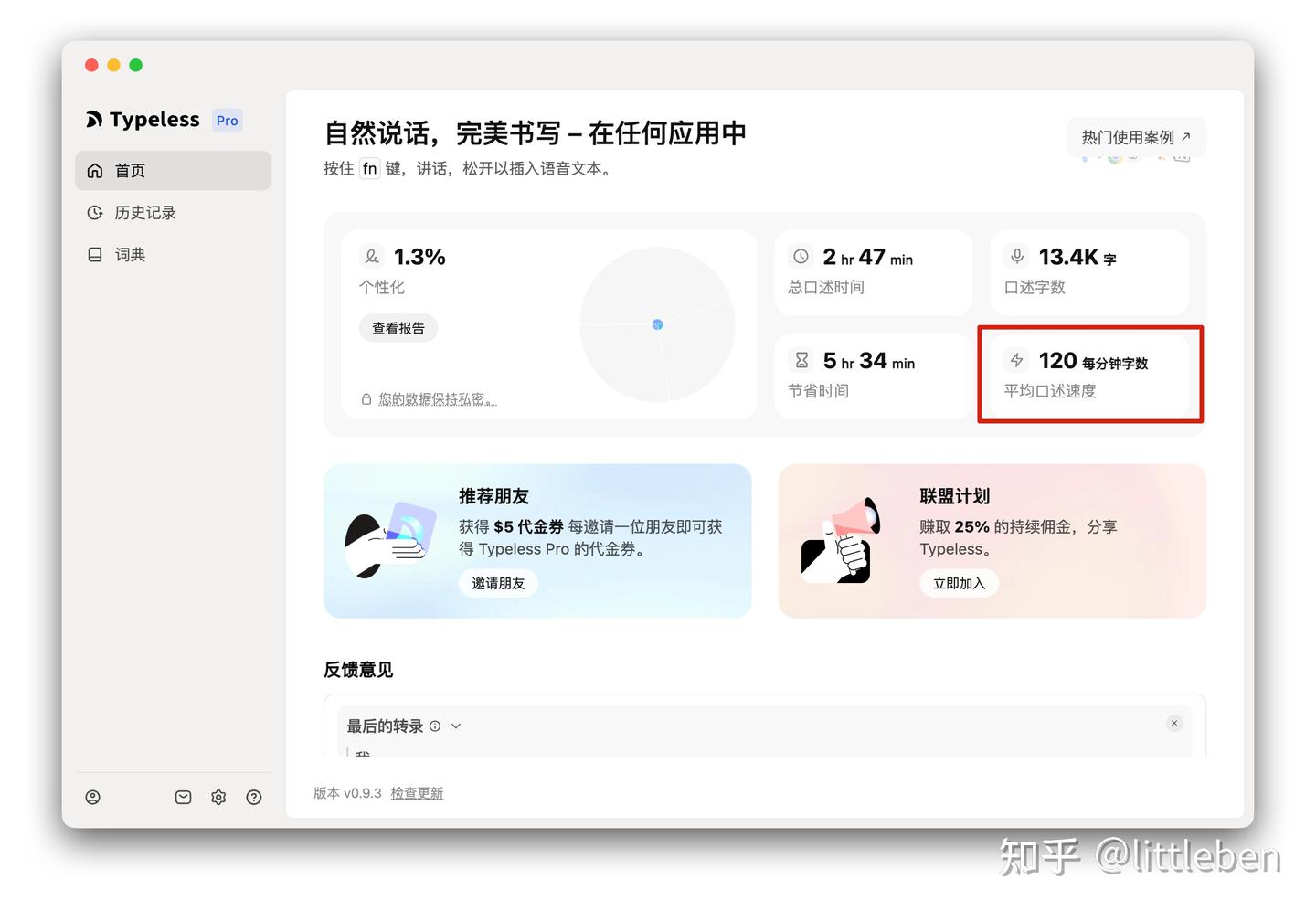This screenshot has width=1316, height=911.
Task: Click the 1.3% personalization value
Action: 419,257
